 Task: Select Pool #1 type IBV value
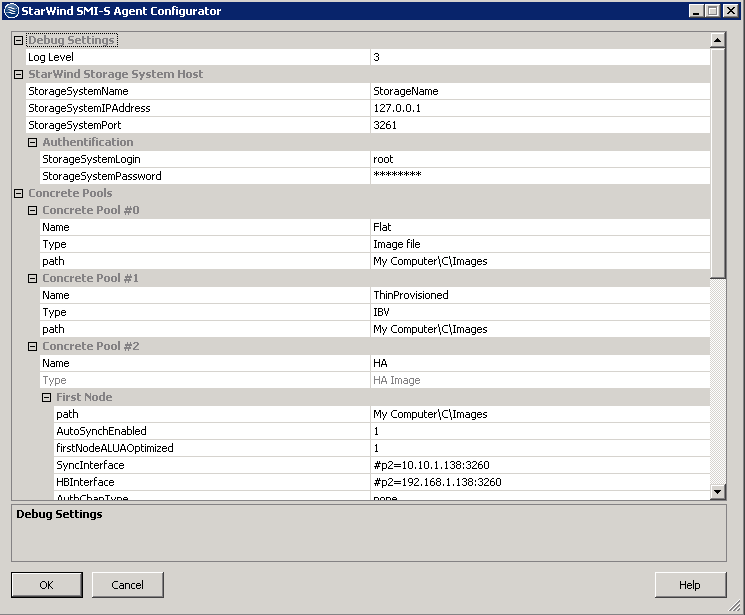(540, 312)
